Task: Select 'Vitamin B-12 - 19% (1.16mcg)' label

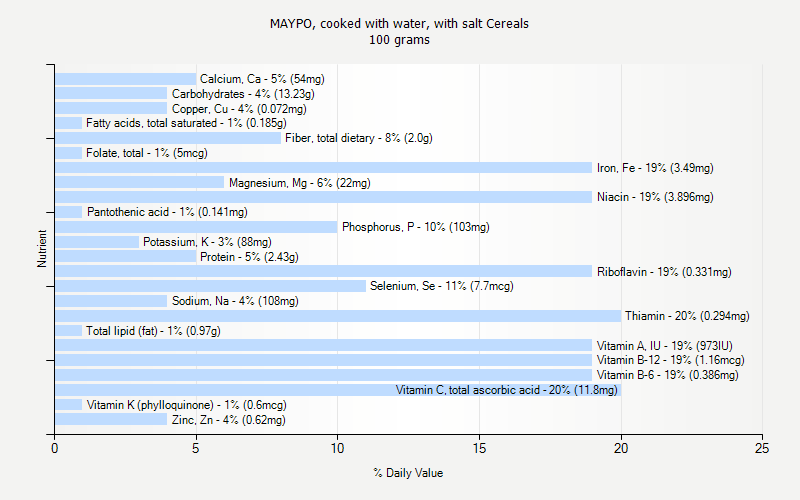Action: point(670,360)
